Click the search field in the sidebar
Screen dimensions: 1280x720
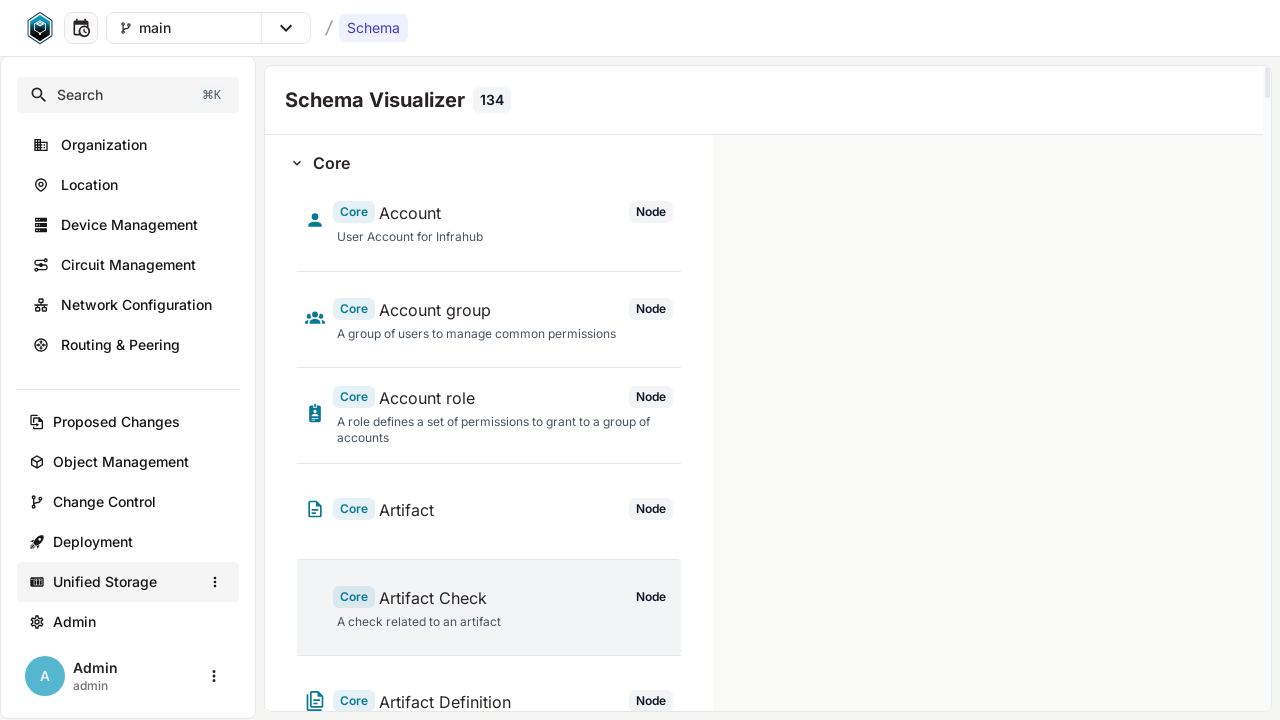click(128, 95)
